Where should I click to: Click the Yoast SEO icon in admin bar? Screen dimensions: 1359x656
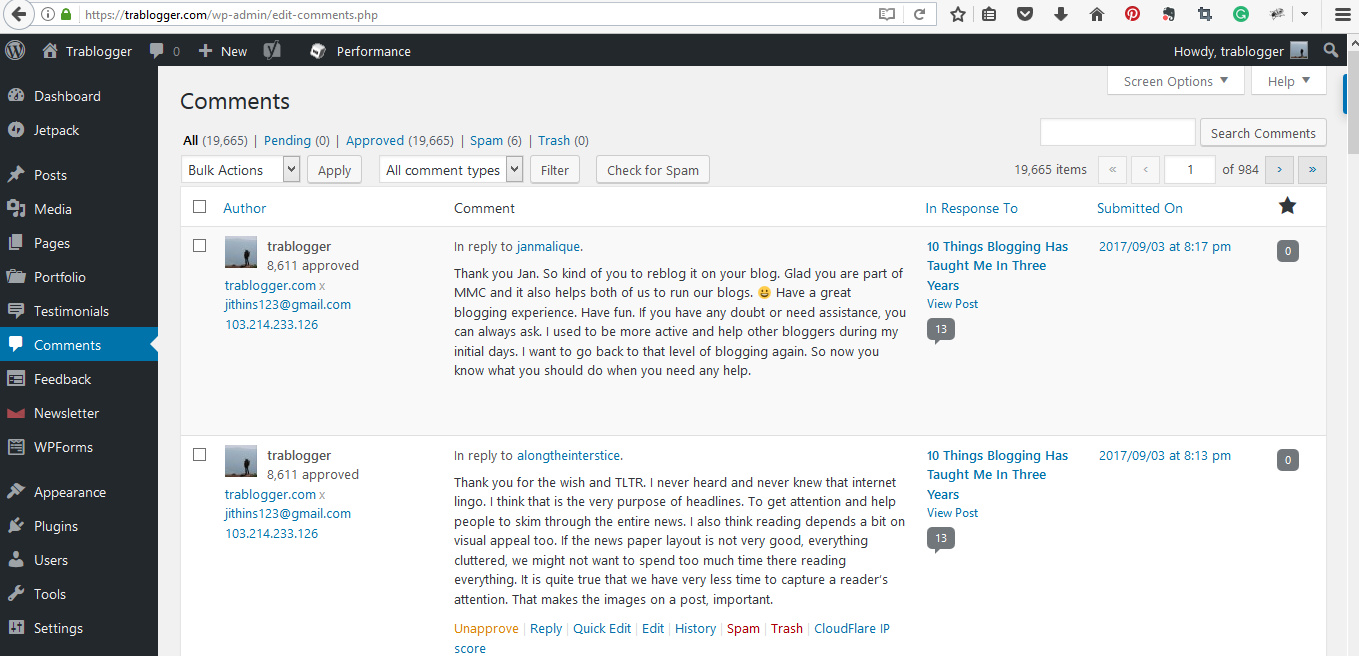(x=271, y=50)
